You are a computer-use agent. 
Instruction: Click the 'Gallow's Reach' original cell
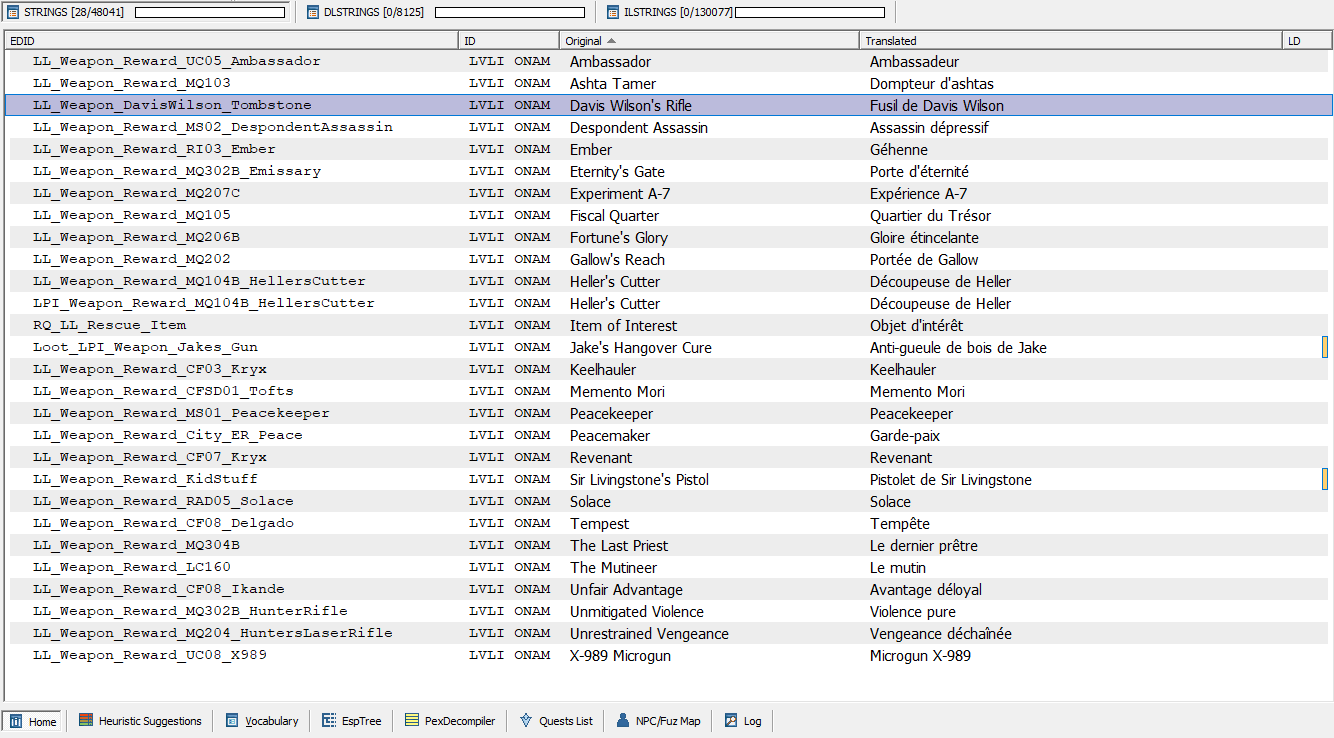coord(617,259)
